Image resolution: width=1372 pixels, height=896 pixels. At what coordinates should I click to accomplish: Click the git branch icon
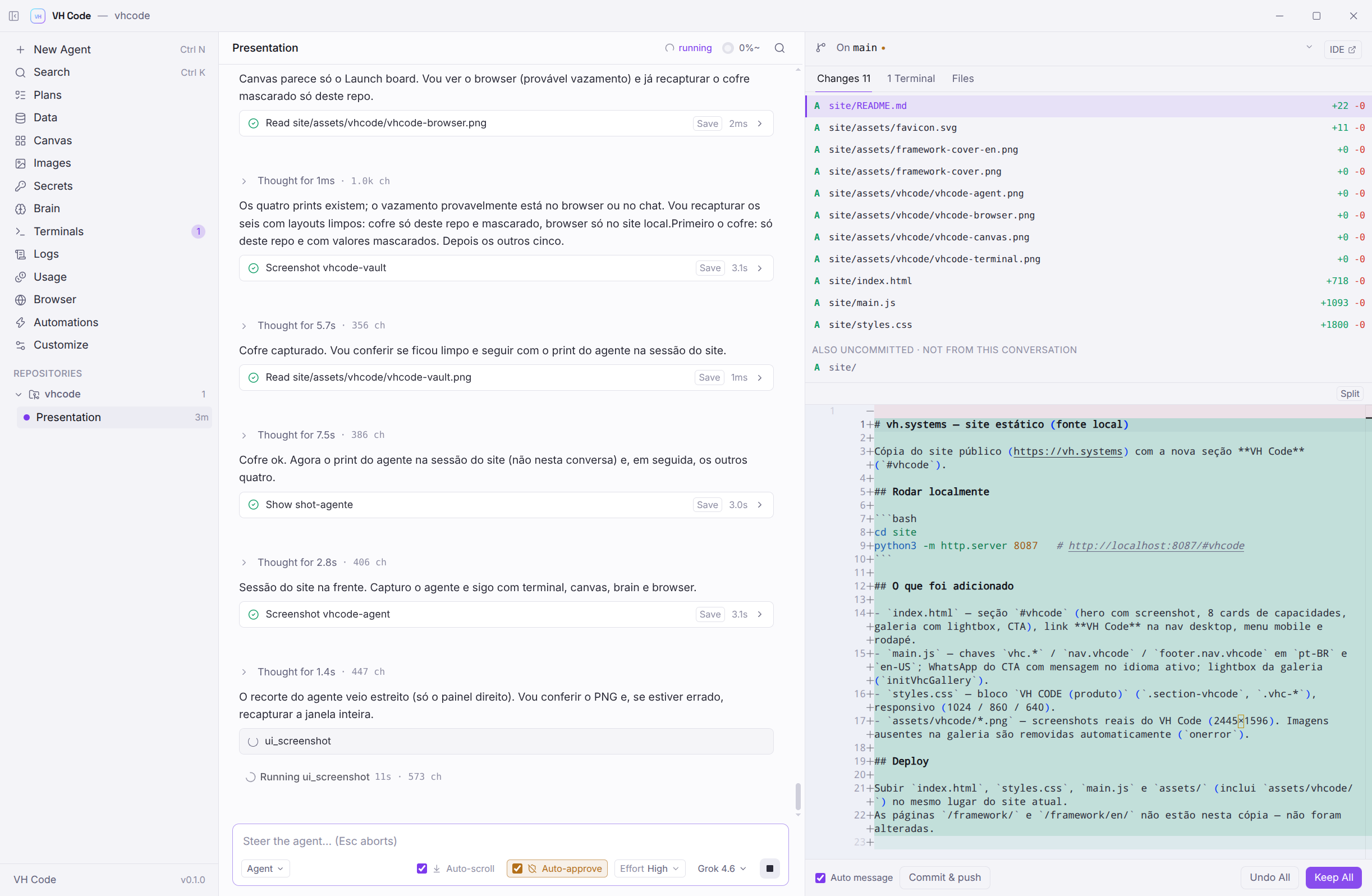(x=820, y=48)
